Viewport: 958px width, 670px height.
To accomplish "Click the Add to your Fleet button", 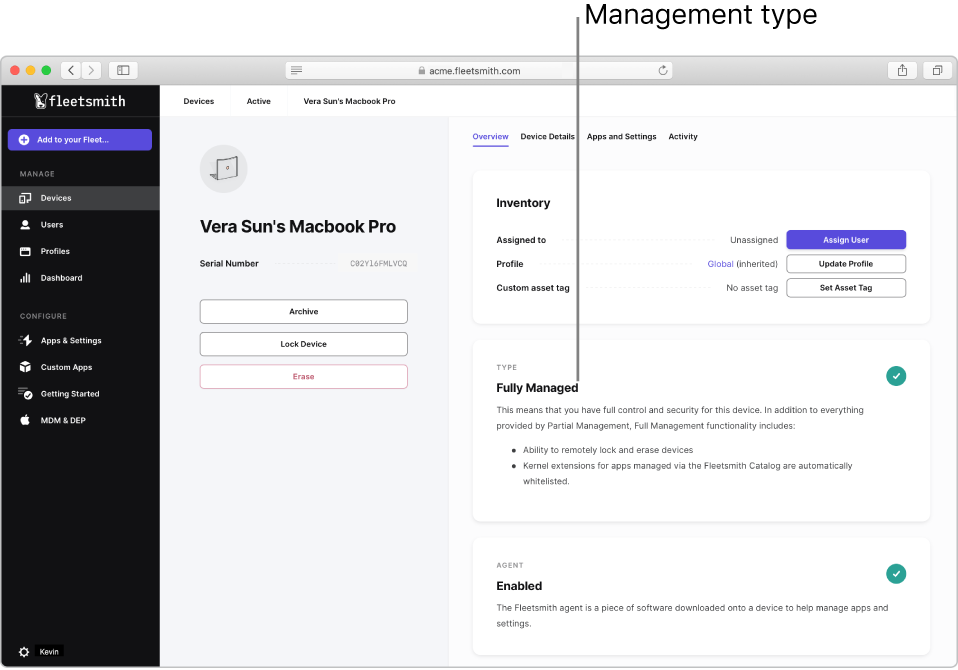I will click(80, 140).
